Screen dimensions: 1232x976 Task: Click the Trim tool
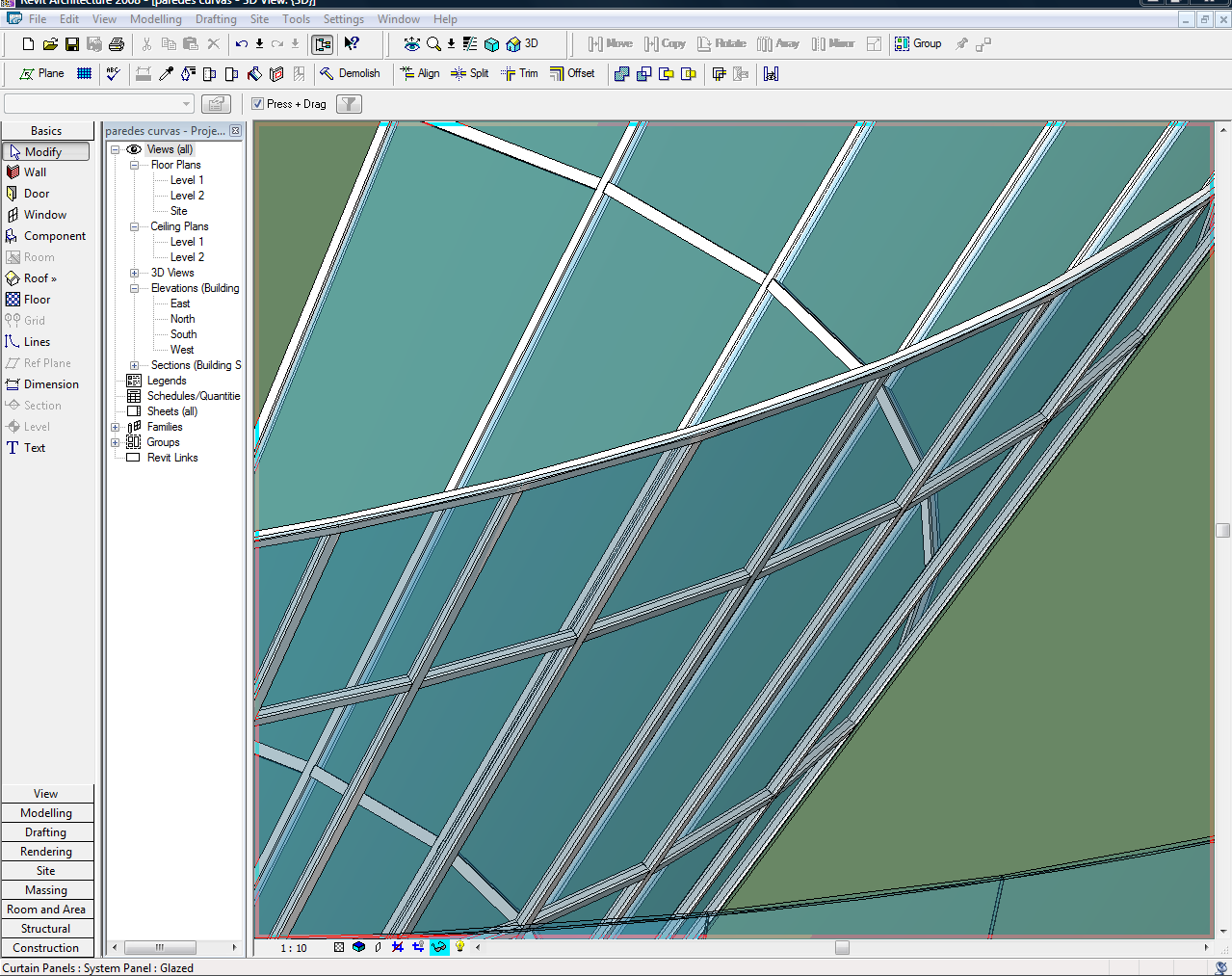(x=519, y=73)
